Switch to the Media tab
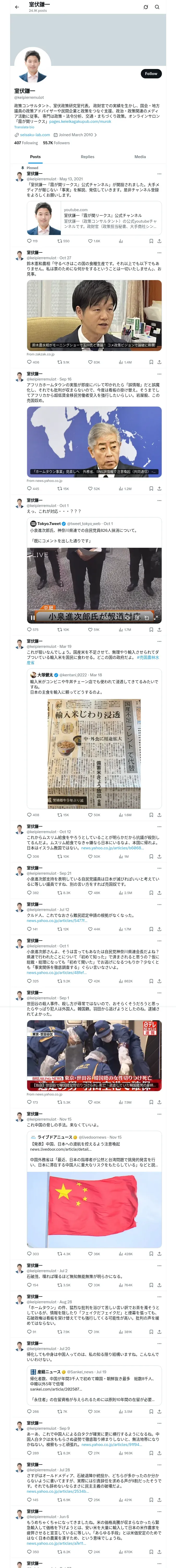 pyautogui.click(x=140, y=157)
